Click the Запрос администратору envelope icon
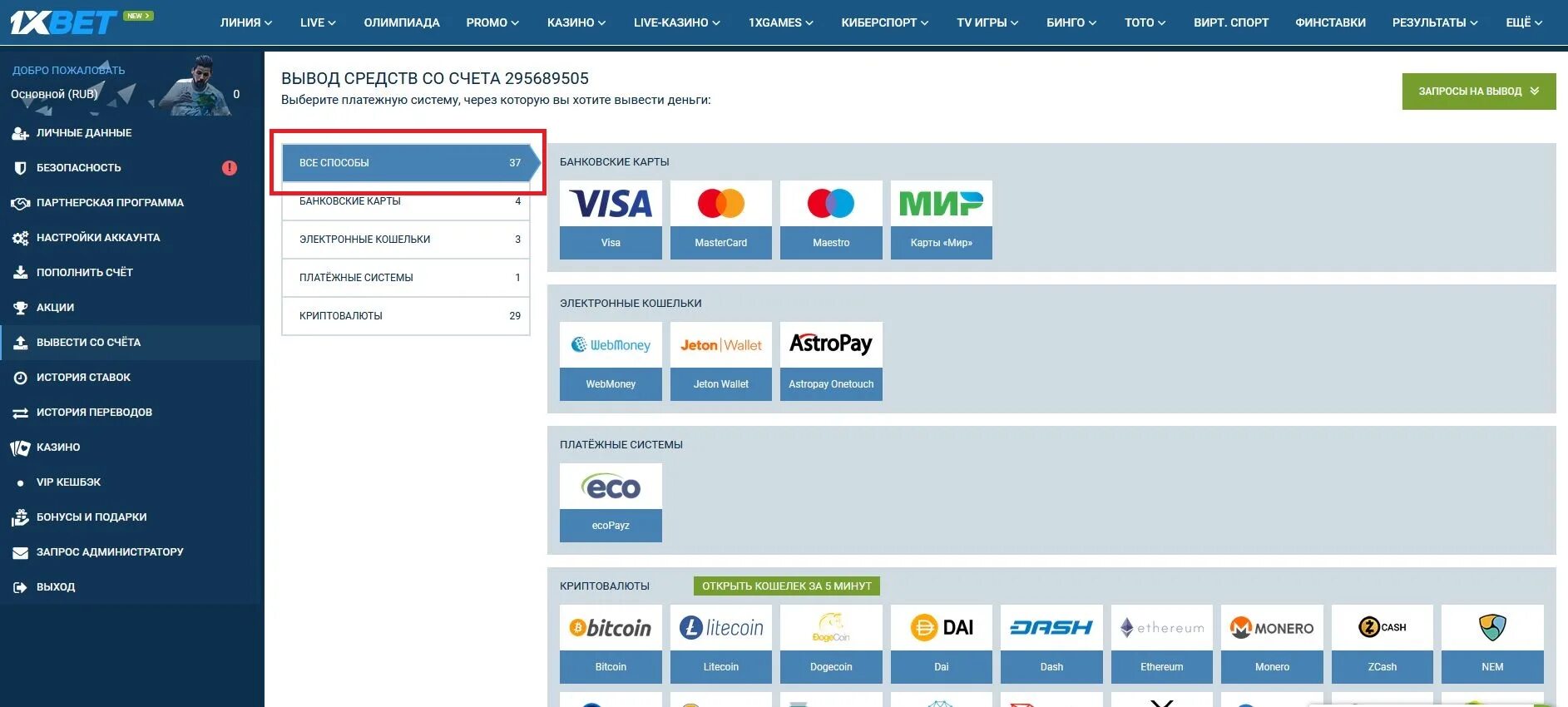This screenshot has height=707, width=1568. click(x=20, y=552)
